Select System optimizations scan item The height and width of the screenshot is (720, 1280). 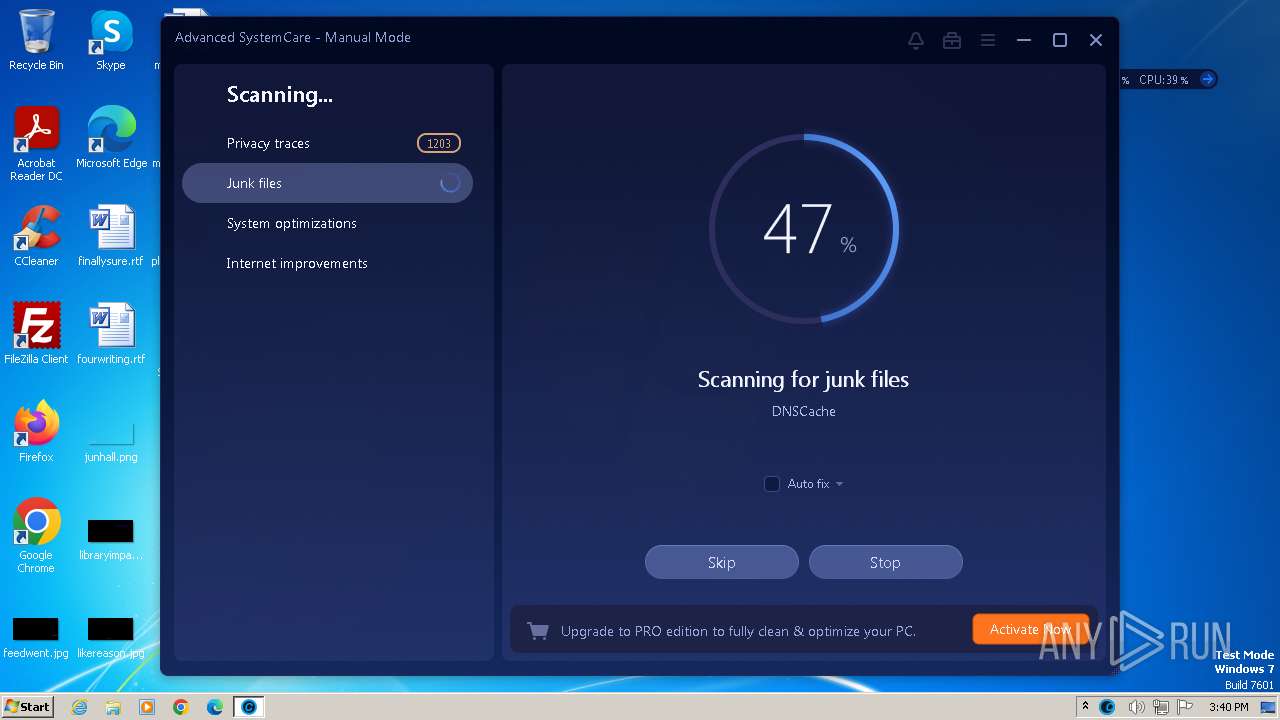pos(327,223)
